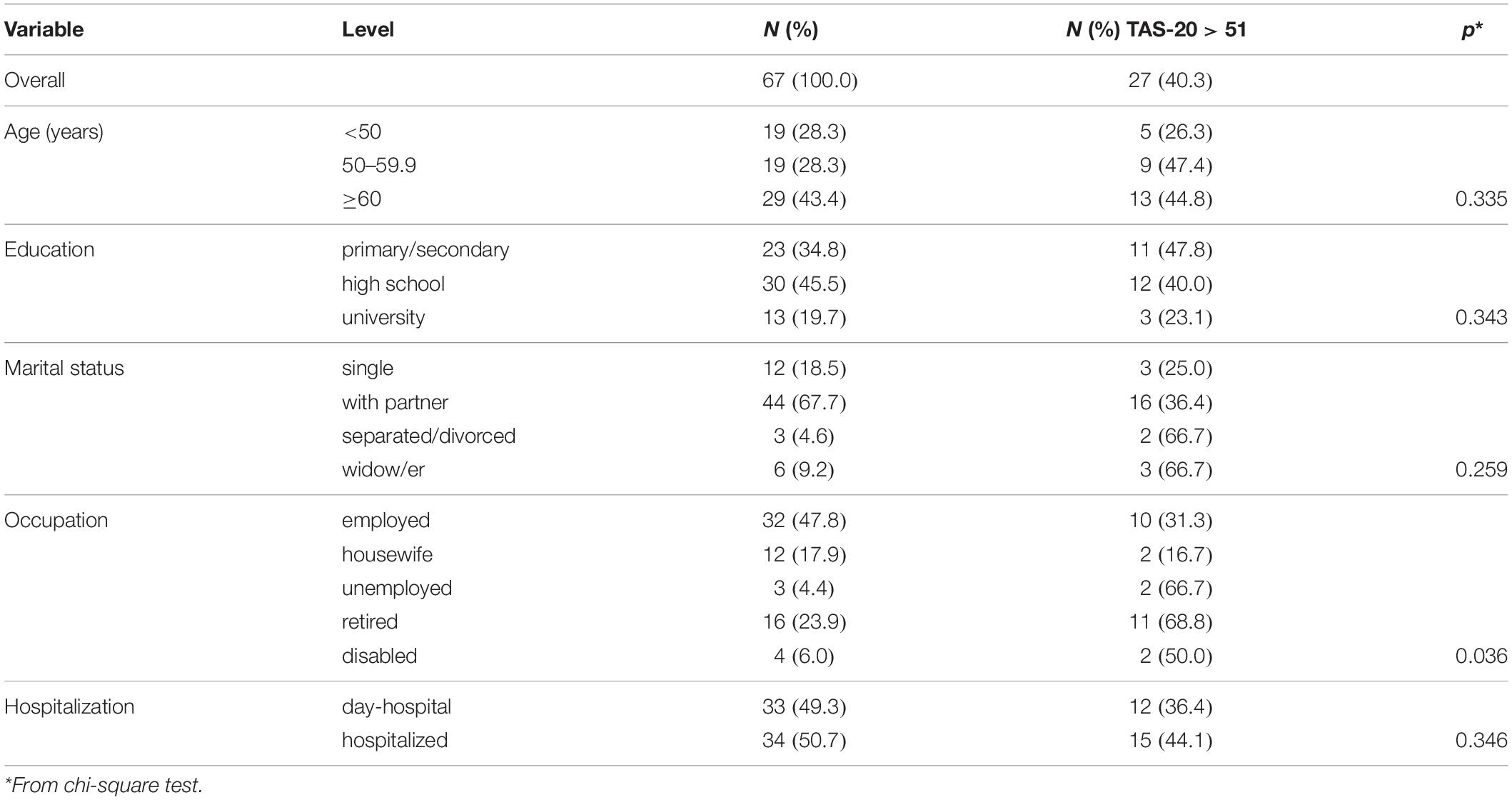
Task: Click the Level column header
Action: coord(368,29)
